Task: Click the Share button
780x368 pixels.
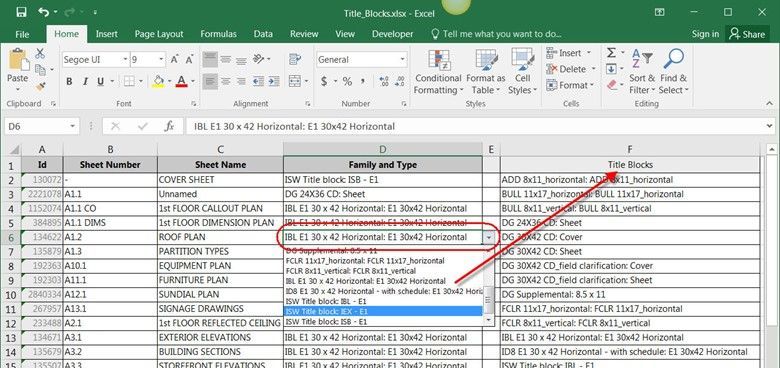Action: pyautogui.click(x=746, y=34)
